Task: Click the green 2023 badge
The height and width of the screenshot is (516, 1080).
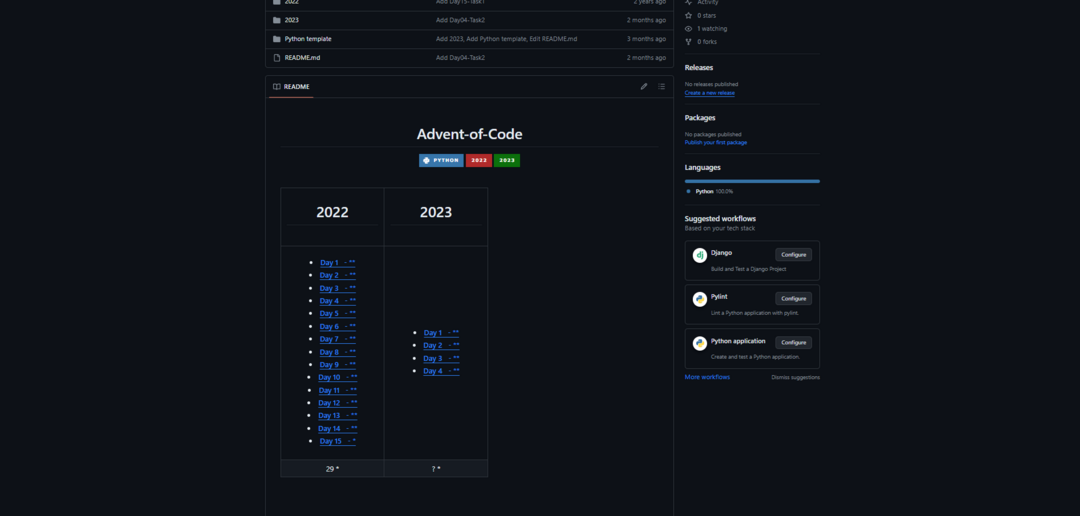Action: click(507, 160)
